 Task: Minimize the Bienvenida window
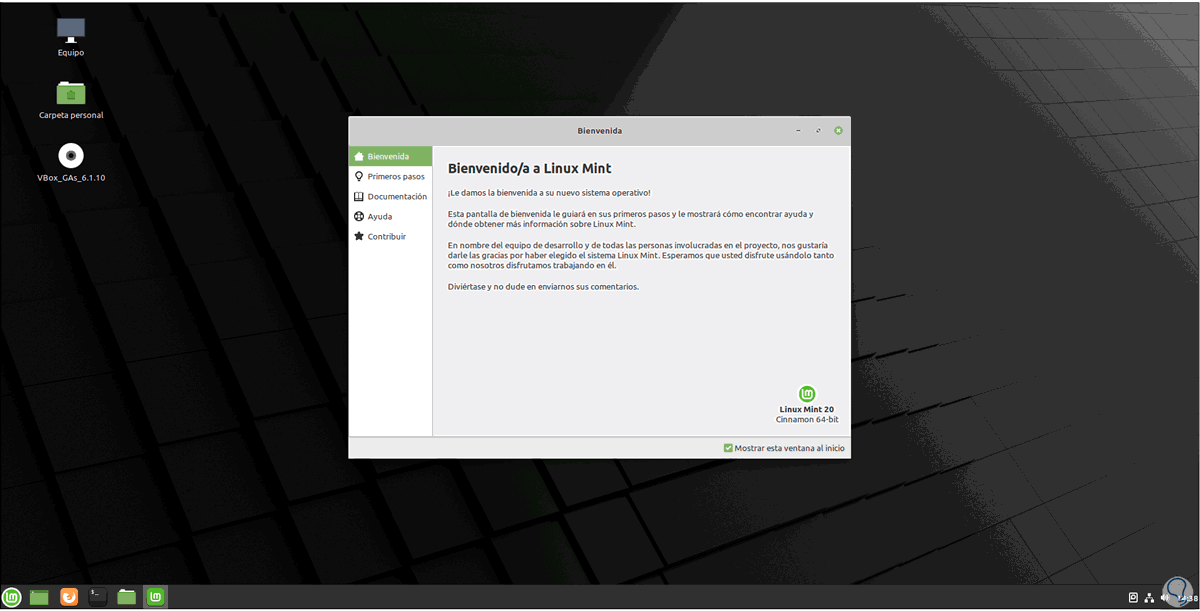[x=798, y=130]
